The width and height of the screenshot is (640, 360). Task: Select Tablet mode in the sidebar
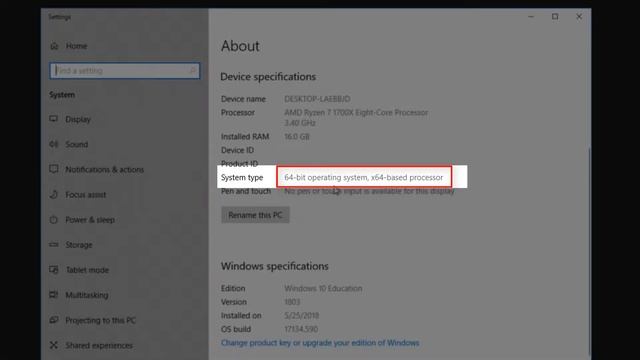coord(87,270)
